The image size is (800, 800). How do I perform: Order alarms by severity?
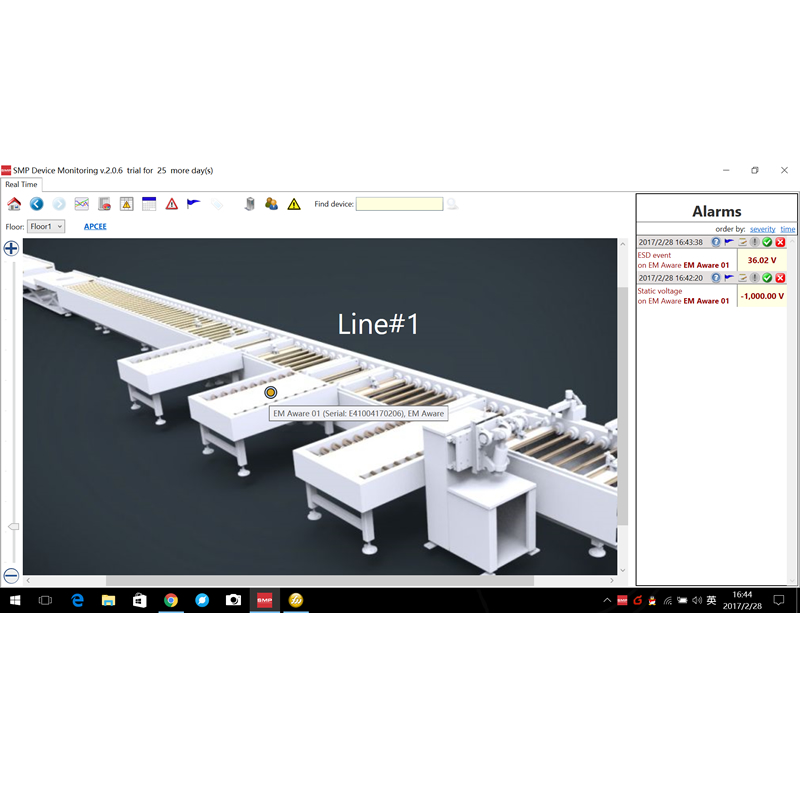762,229
